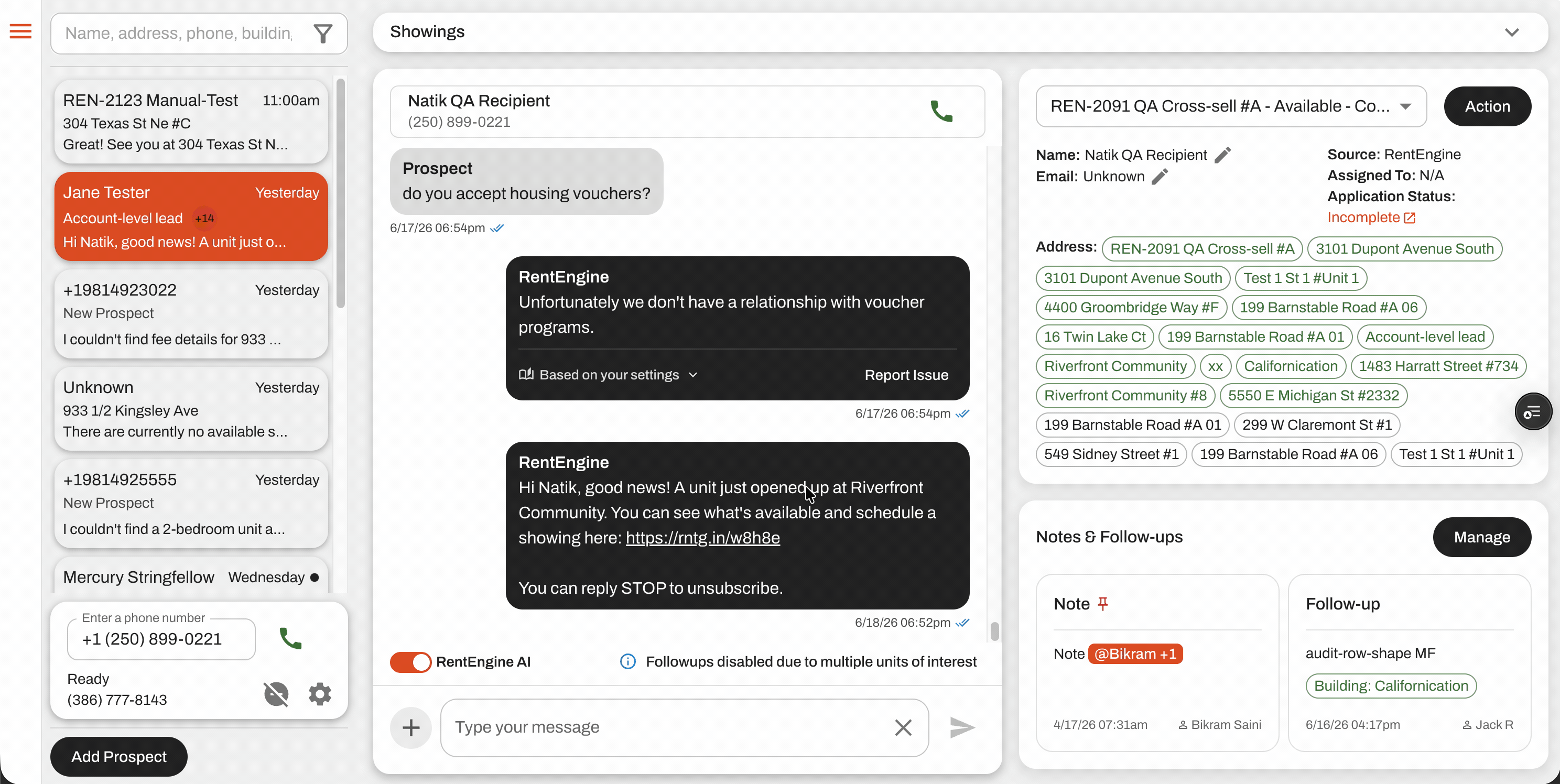Screen dimensions: 1560x784
Task: Open the hamburger navigation menu
Action: [20, 31]
